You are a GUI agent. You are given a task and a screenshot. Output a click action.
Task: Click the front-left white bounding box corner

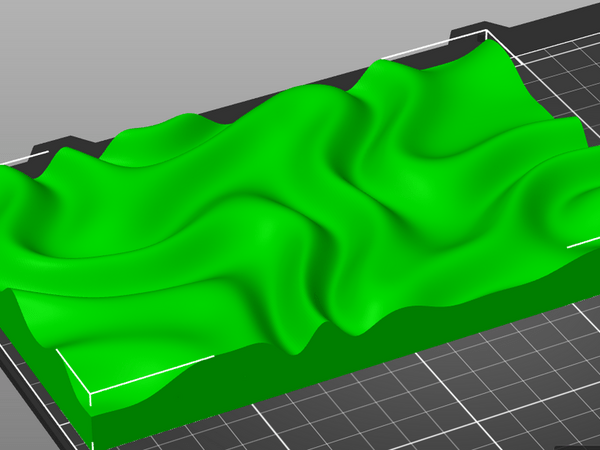91,395
